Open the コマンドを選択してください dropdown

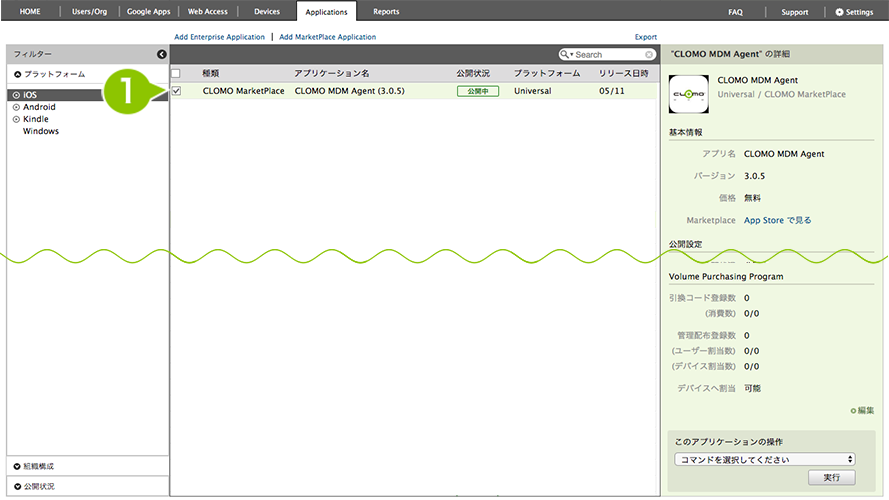(764, 459)
